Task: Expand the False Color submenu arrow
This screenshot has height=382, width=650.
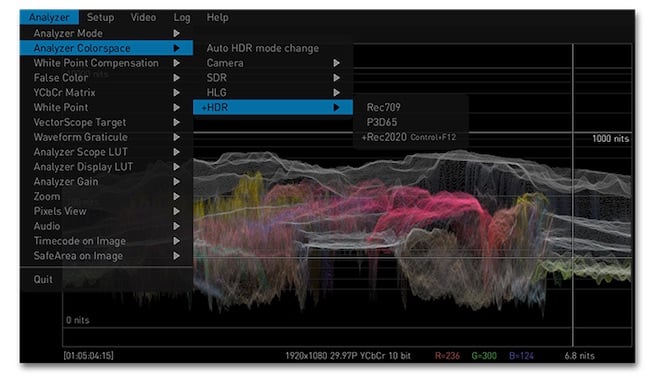Action: point(177,78)
